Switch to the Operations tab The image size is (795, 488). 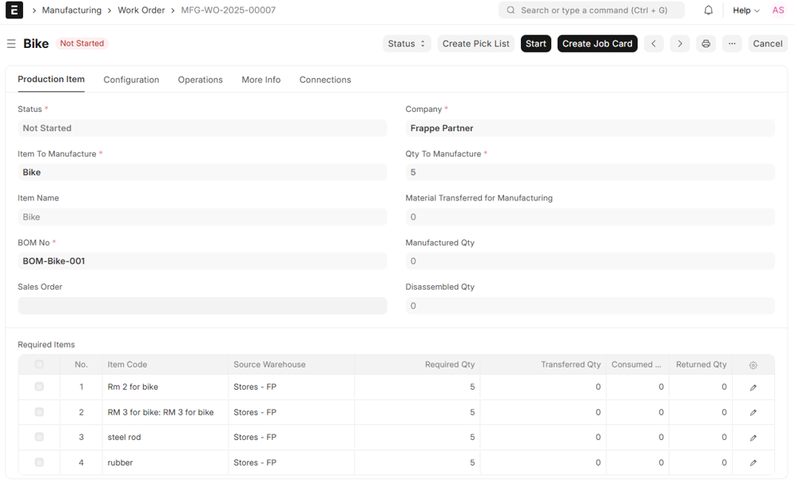(200, 80)
